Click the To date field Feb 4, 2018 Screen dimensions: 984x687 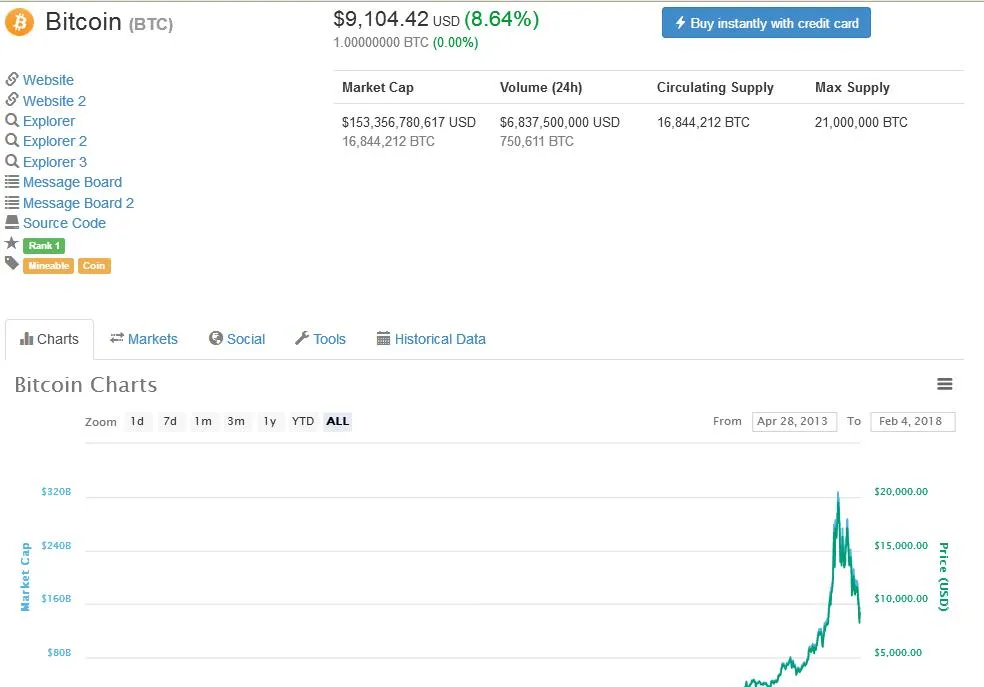point(913,422)
